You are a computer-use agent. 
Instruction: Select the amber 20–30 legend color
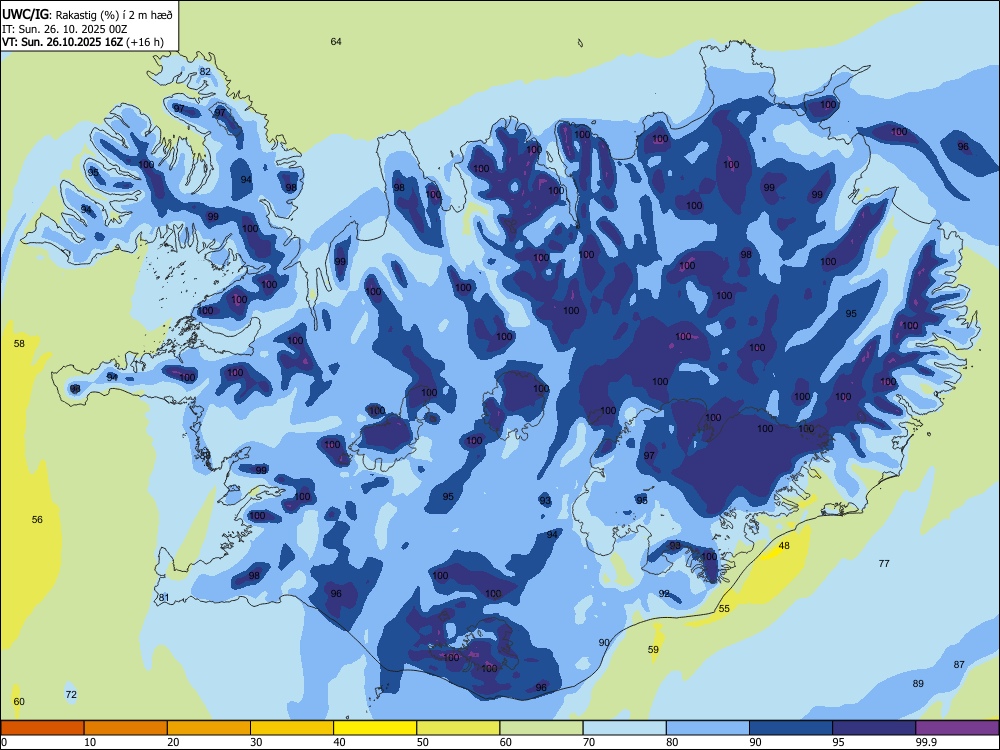pyautogui.click(x=209, y=728)
